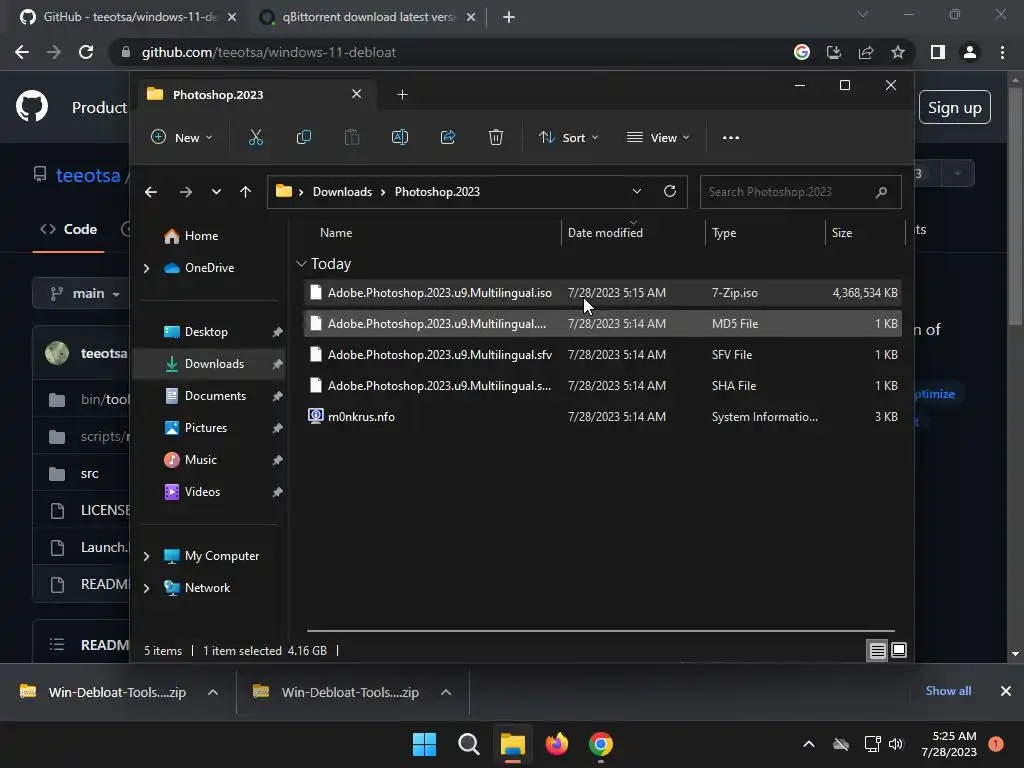Open options for first Win-Debloat-Tools download
The image size is (1024, 768).
point(212,692)
